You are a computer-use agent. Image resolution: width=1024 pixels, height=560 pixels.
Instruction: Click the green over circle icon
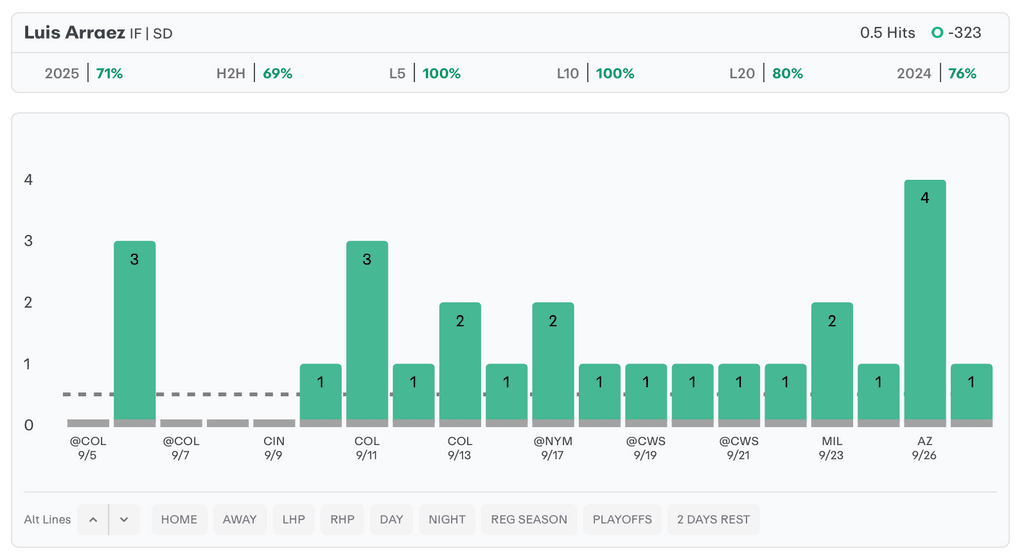click(x=937, y=33)
